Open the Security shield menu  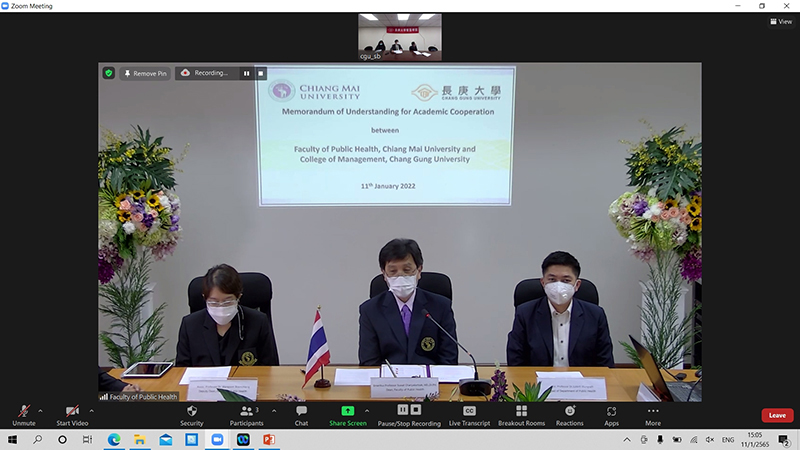tap(192, 415)
